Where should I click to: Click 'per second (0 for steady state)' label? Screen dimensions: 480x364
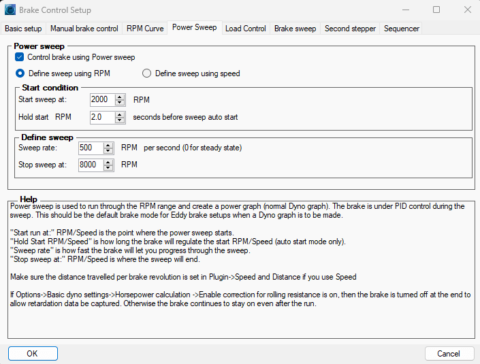[193, 148]
